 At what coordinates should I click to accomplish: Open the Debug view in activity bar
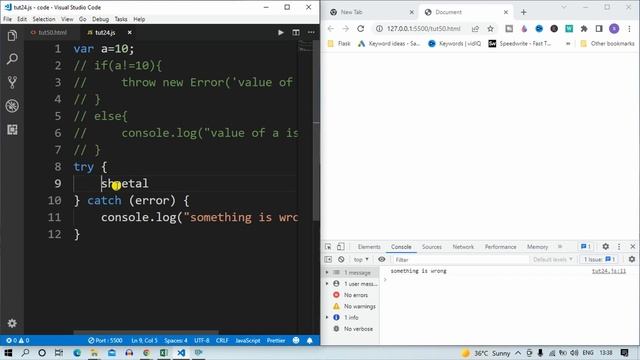click(12, 106)
